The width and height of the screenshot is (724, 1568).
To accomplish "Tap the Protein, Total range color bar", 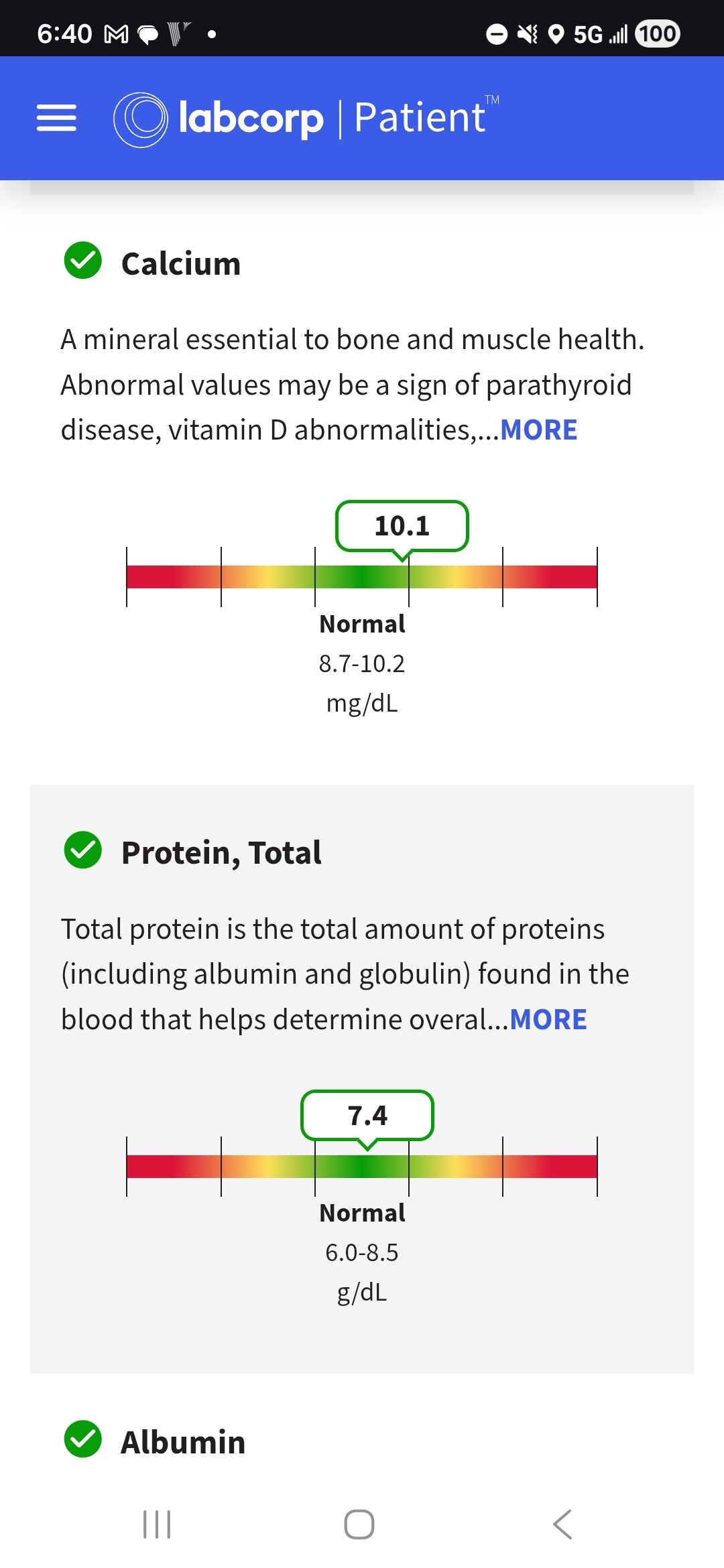I will click(x=361, y=1167).
